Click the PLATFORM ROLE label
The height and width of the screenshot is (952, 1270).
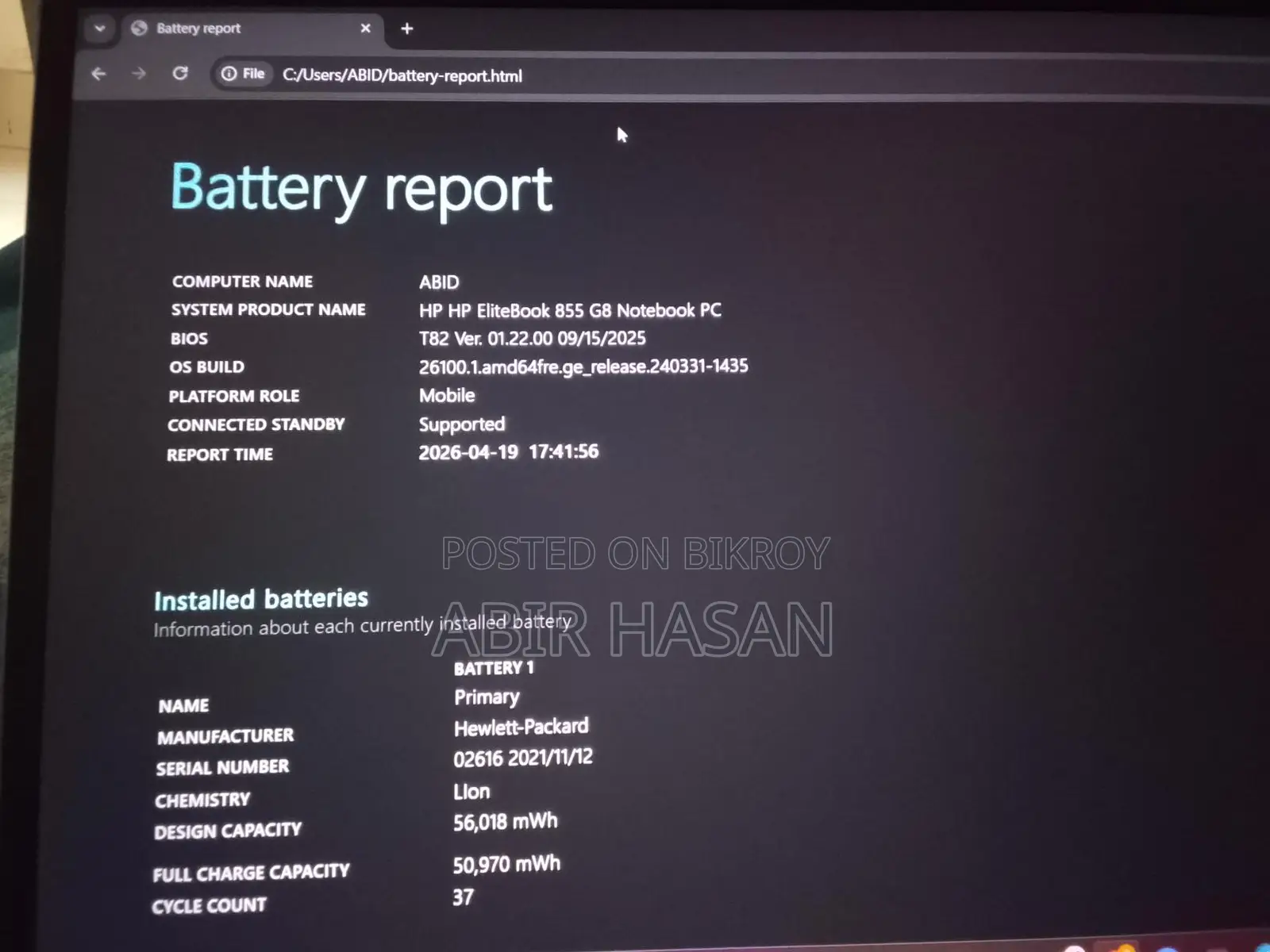click(234, 396)
